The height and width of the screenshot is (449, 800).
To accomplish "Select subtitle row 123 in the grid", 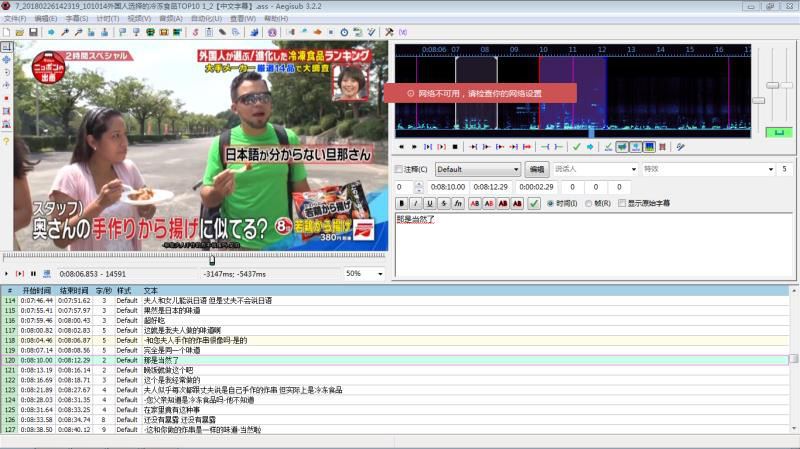I will click(200, 389).
